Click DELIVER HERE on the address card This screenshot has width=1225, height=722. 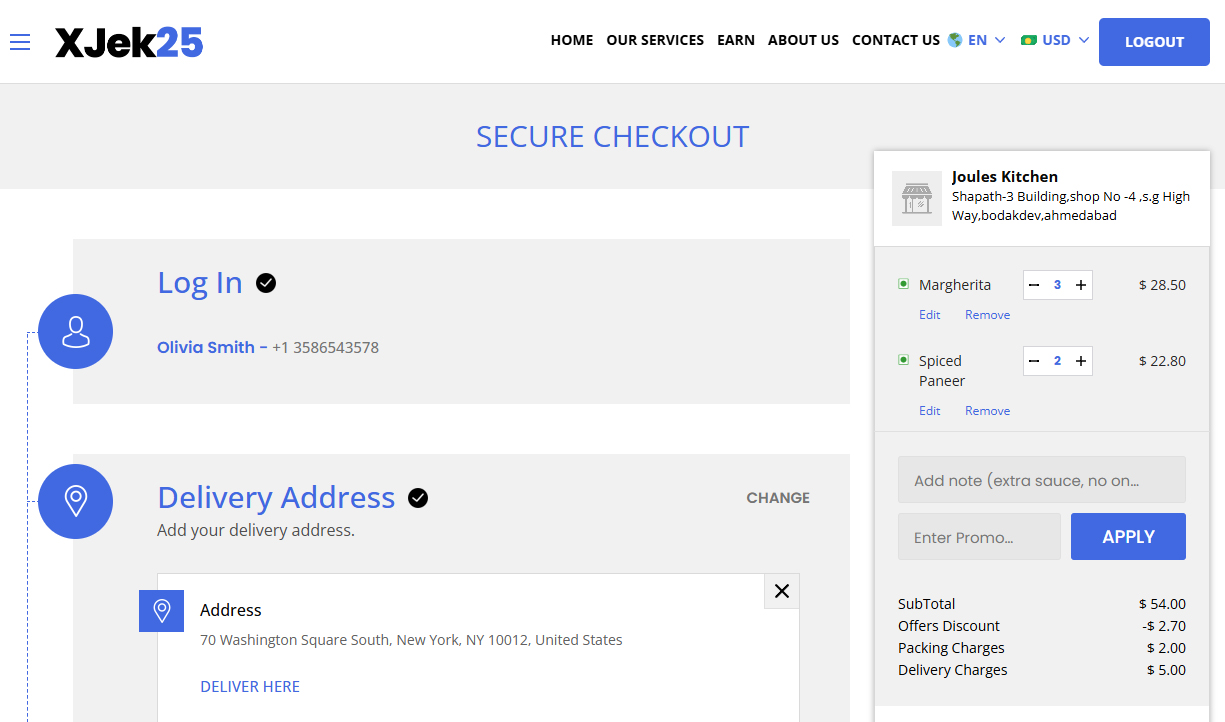pyautogui.click(x=249, y=686)
